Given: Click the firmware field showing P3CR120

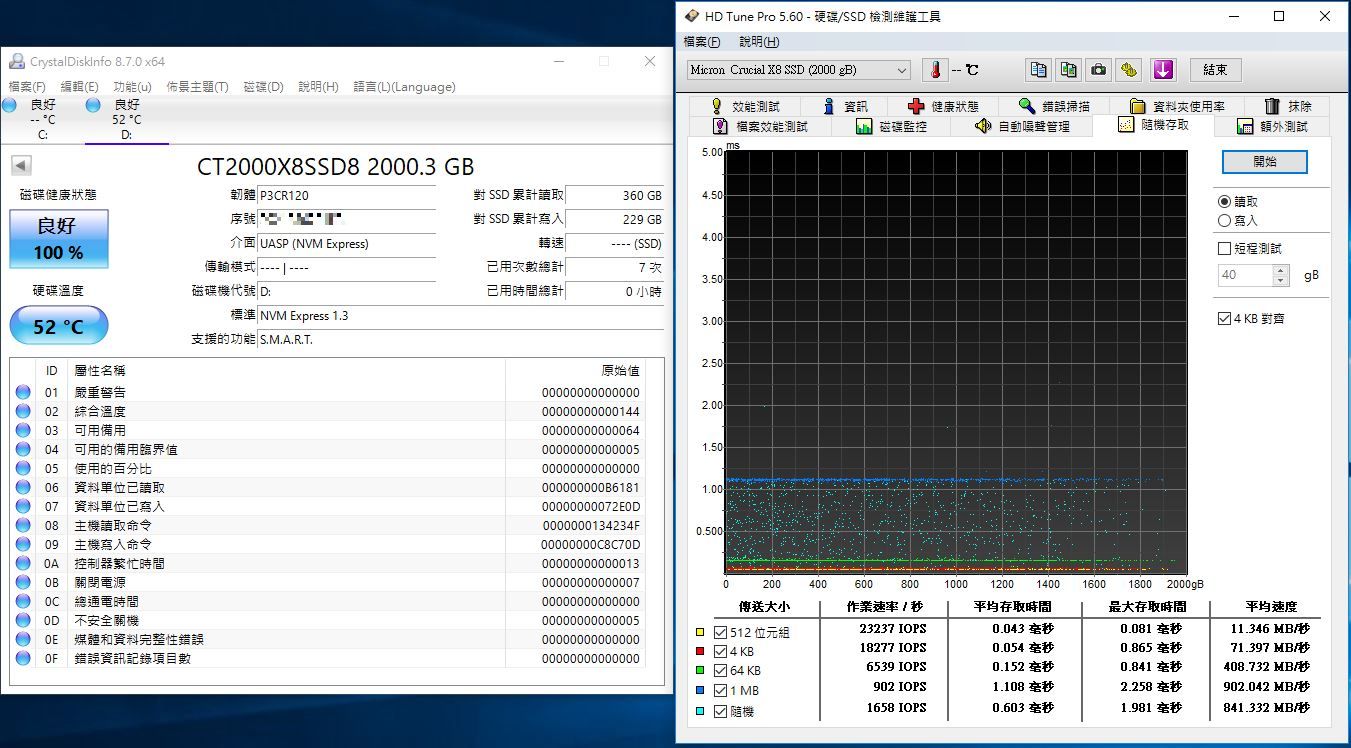Looking at the screenshot, I should click(x=346, y=195).
